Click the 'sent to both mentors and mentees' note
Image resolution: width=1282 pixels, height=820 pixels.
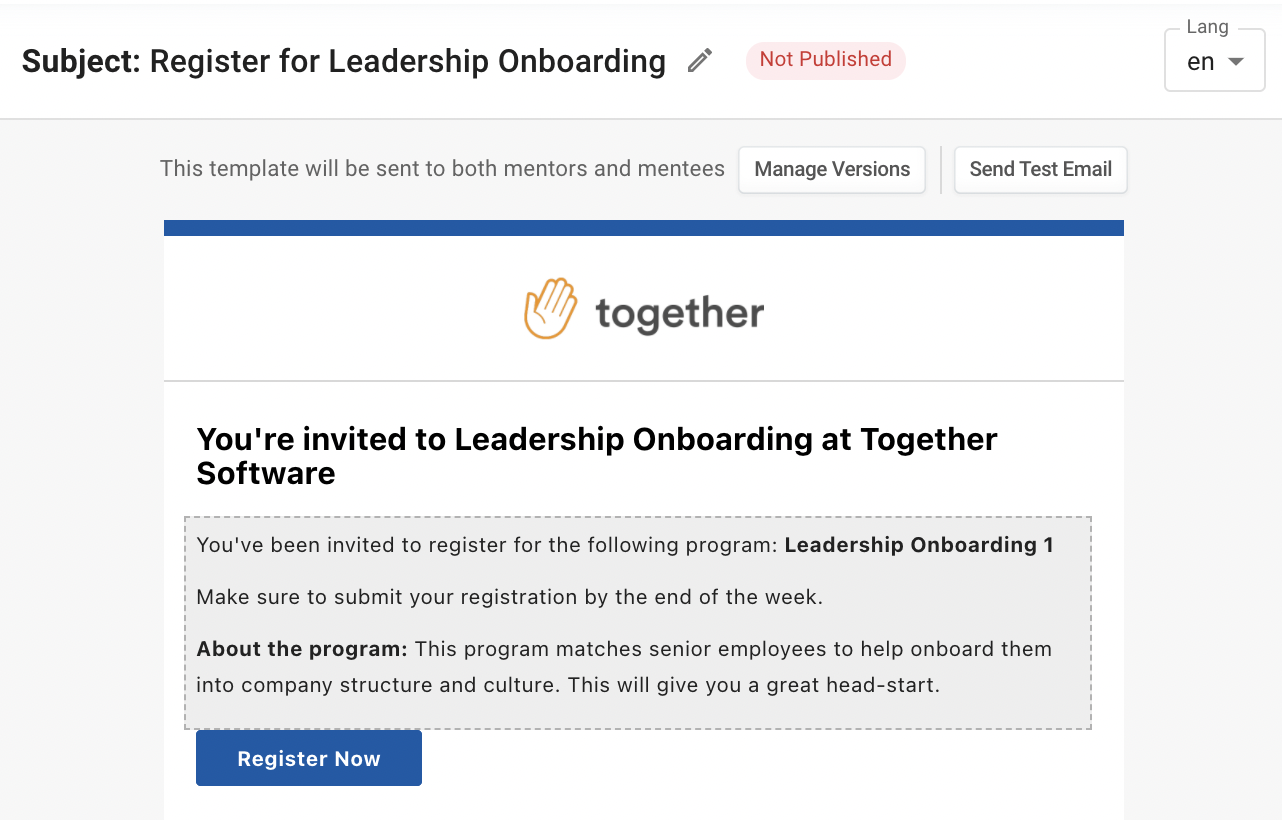(442, 169)
